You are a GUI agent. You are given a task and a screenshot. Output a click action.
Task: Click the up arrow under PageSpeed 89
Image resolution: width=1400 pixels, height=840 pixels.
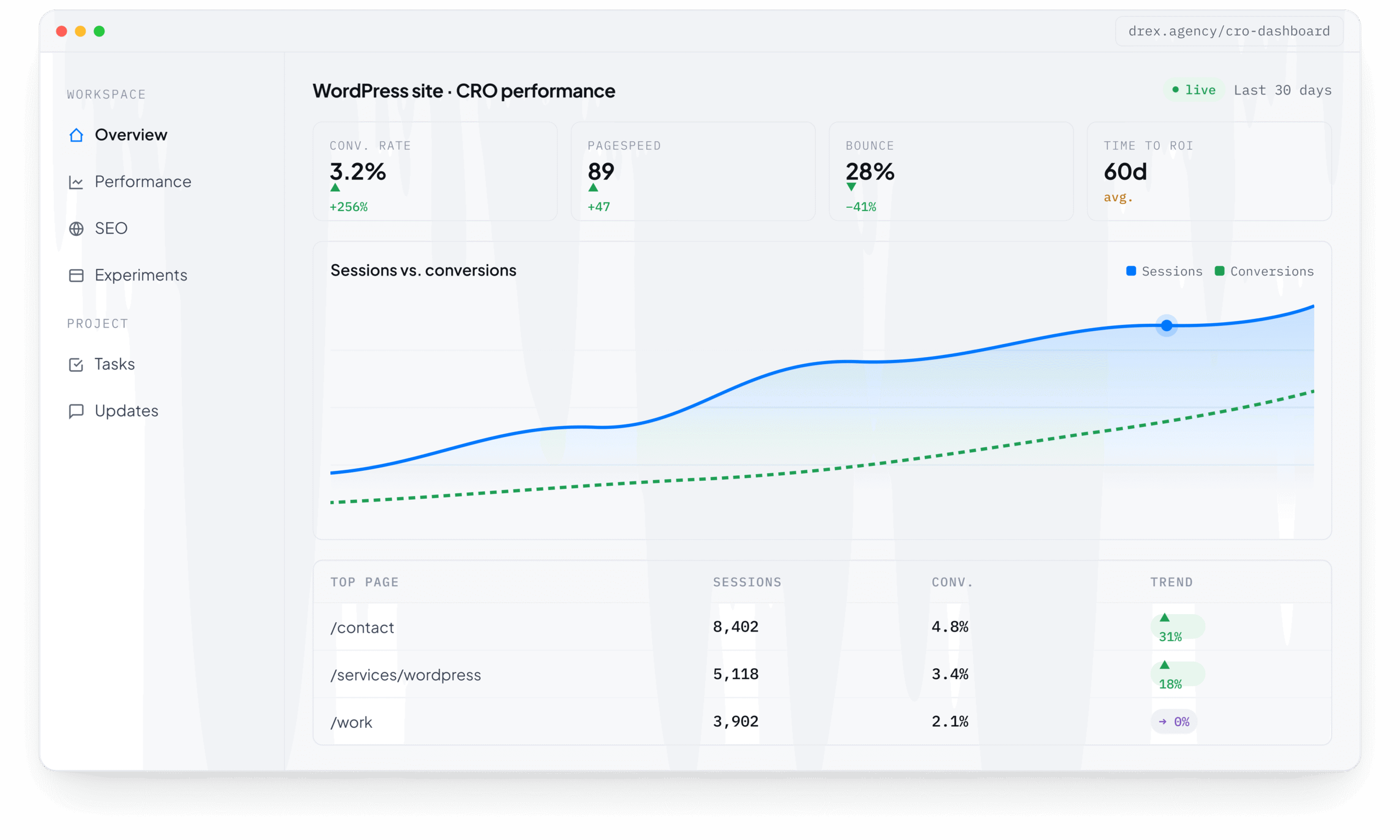coord(593,188)
